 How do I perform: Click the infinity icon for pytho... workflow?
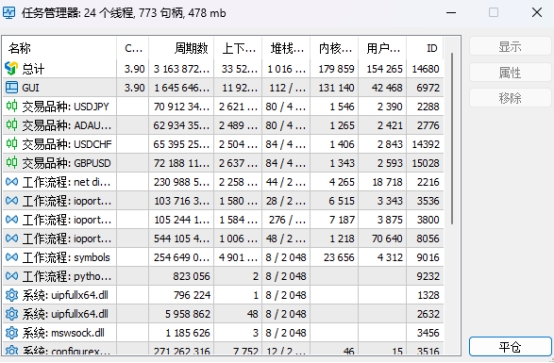[x=12, y=276]
